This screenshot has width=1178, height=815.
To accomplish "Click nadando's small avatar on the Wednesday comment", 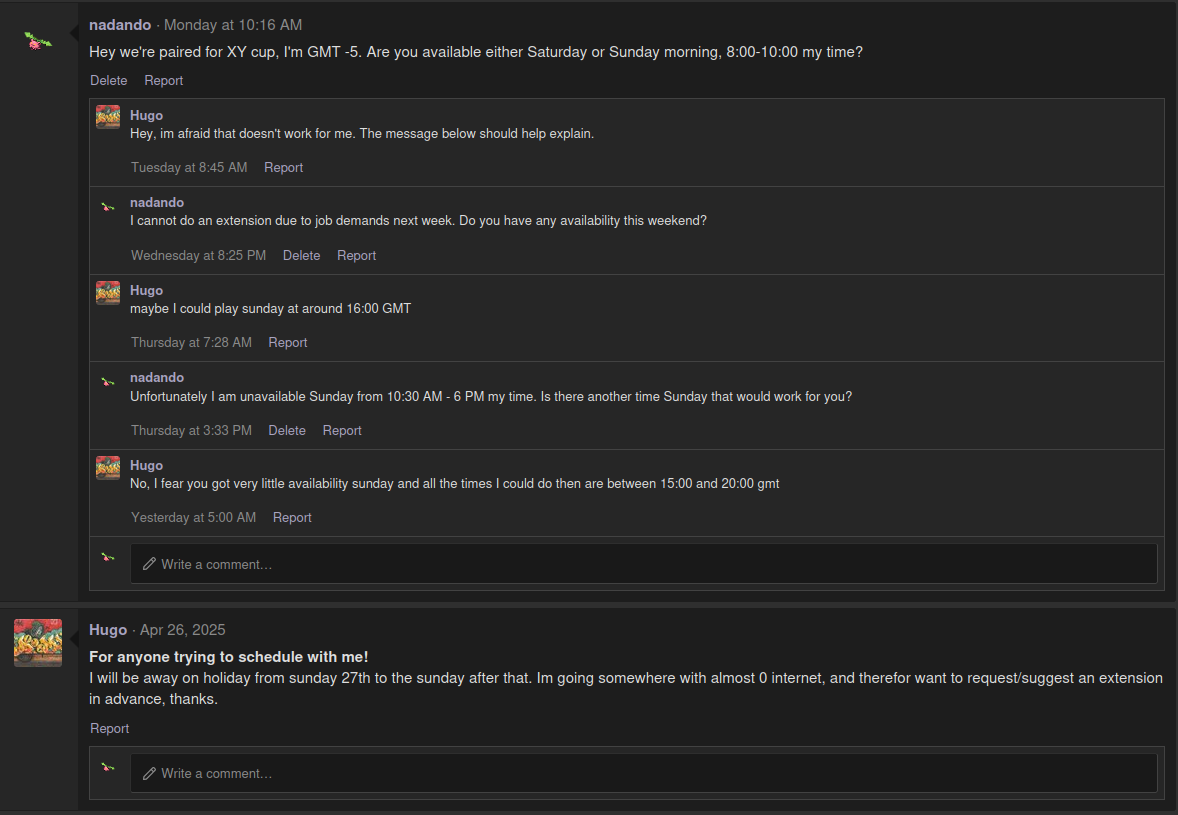I will pyautogui.click(x=108, y=207).
